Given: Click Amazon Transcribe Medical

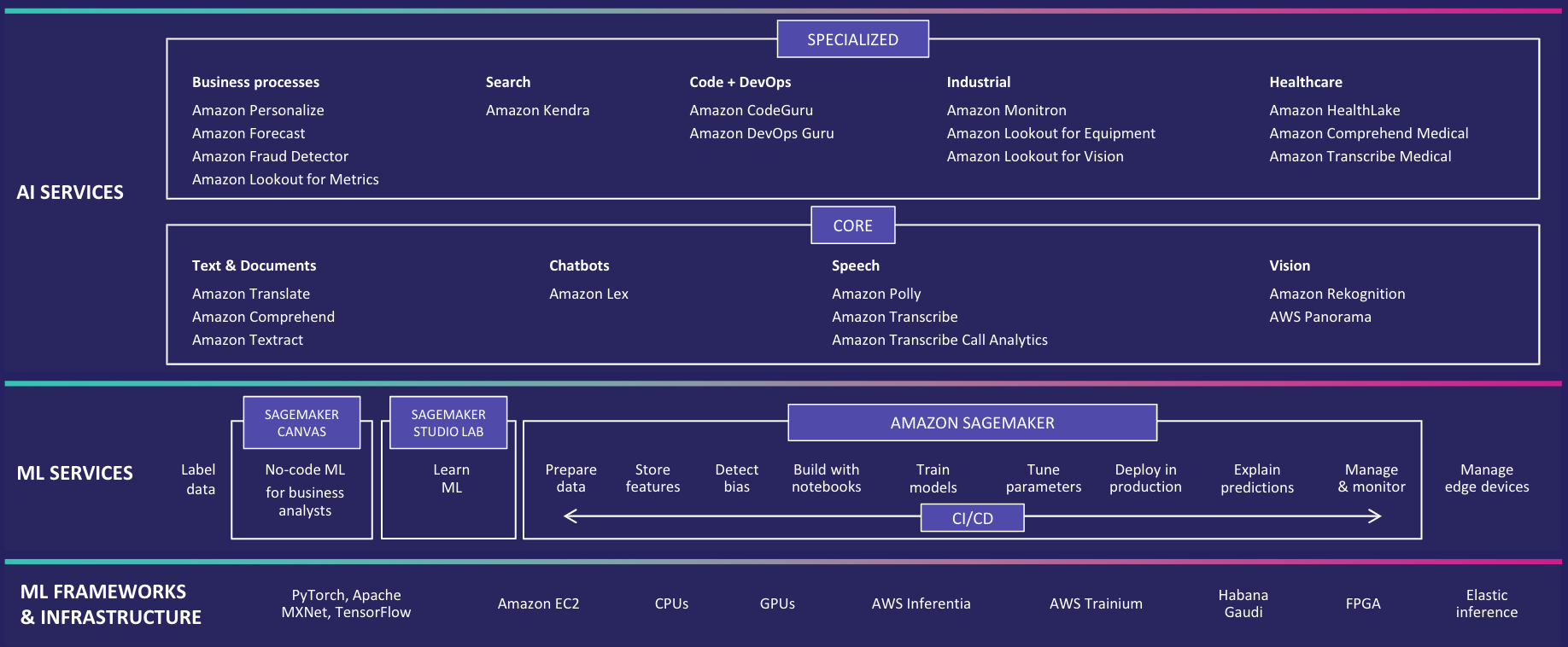Looking at the screenshot, I should 1360,156.
